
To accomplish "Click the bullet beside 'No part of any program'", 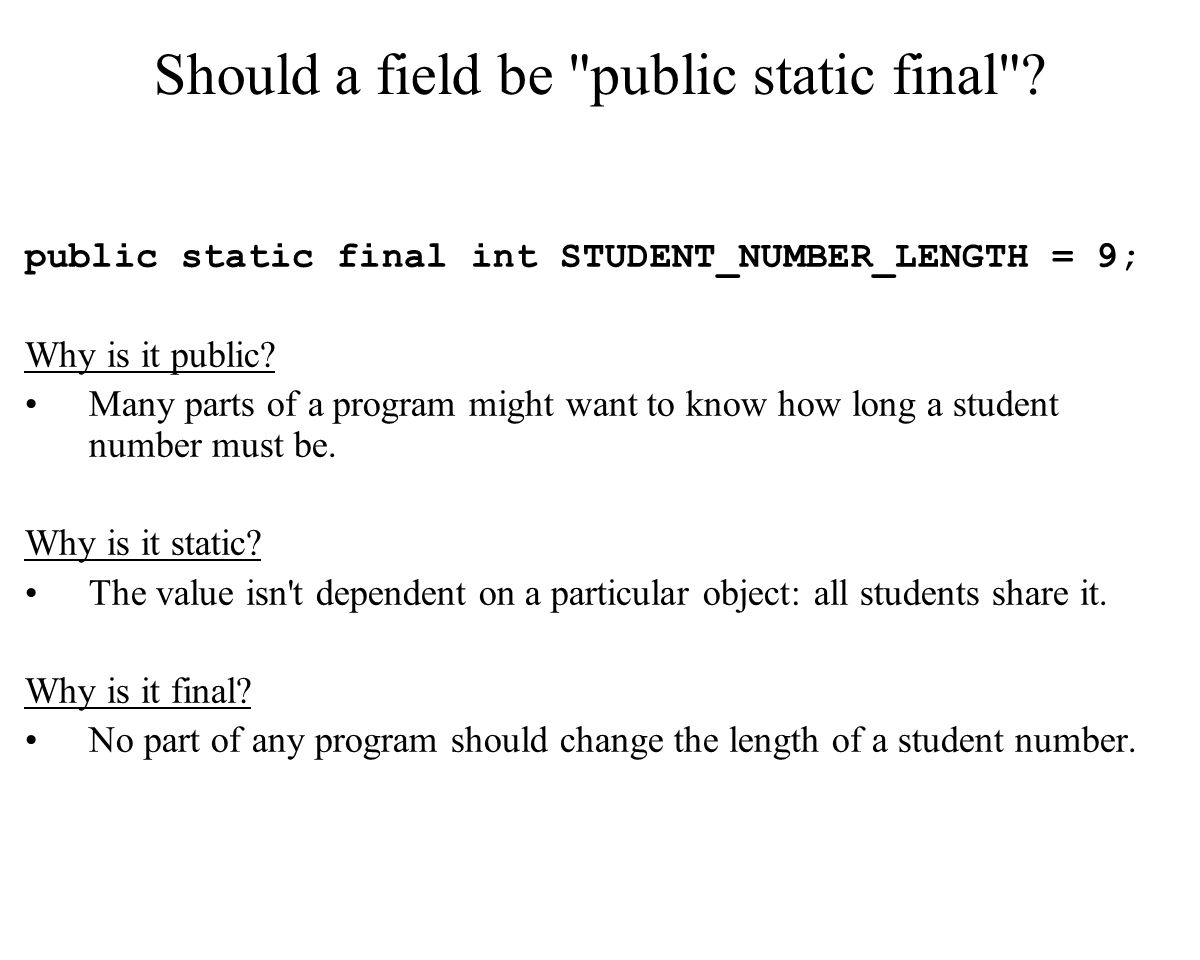I will click(35, 742).
